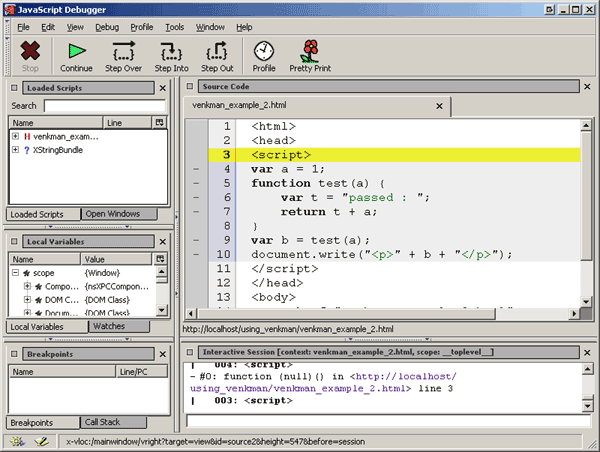Expand the venkman_exam script tree node
The height and width of the screenshot is (452, 600).
15,136
